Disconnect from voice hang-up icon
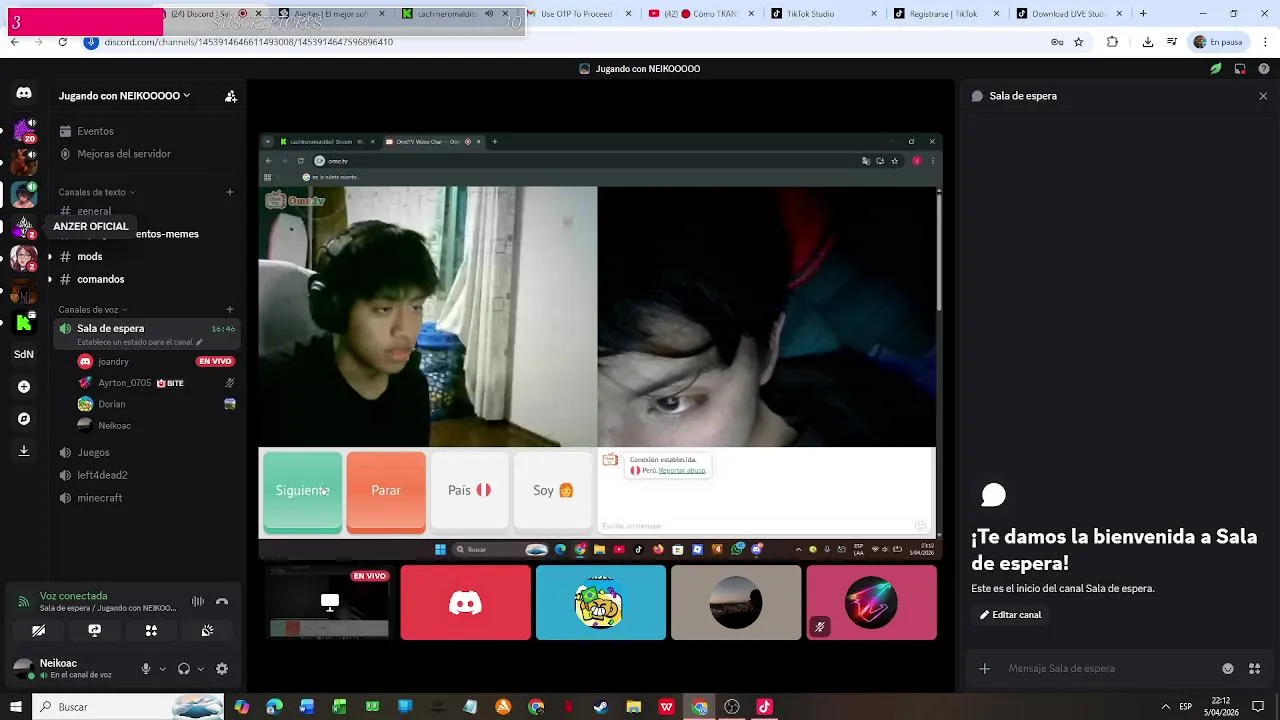1280x720 pixels. [222, 601]
